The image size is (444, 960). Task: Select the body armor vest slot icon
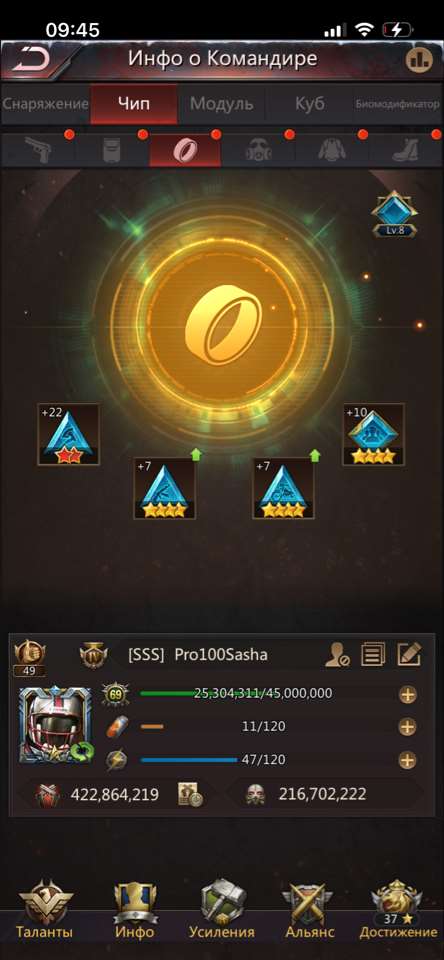(111, 150)
